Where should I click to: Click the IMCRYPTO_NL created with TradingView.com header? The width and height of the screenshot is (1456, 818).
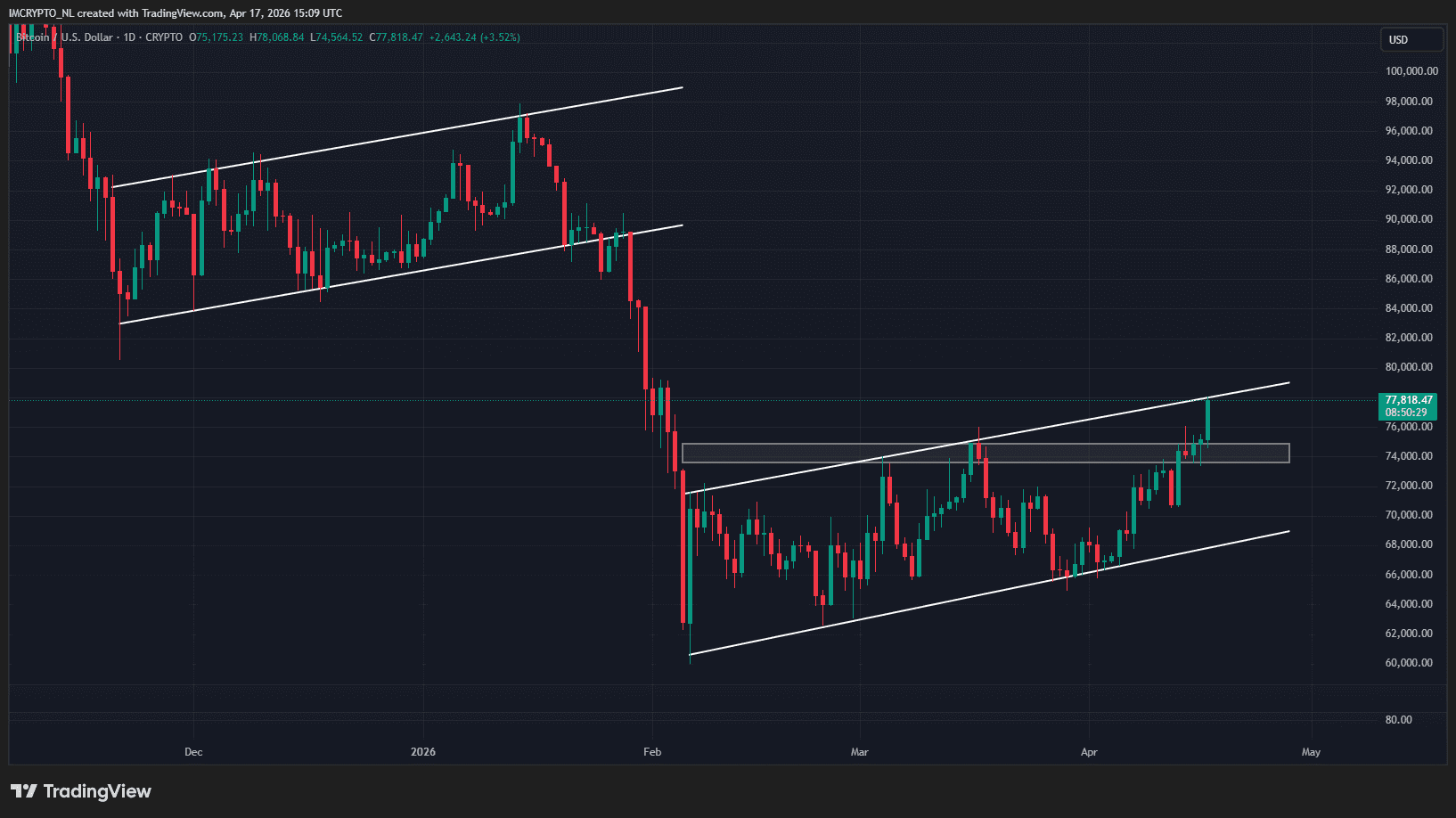[176, 13]
